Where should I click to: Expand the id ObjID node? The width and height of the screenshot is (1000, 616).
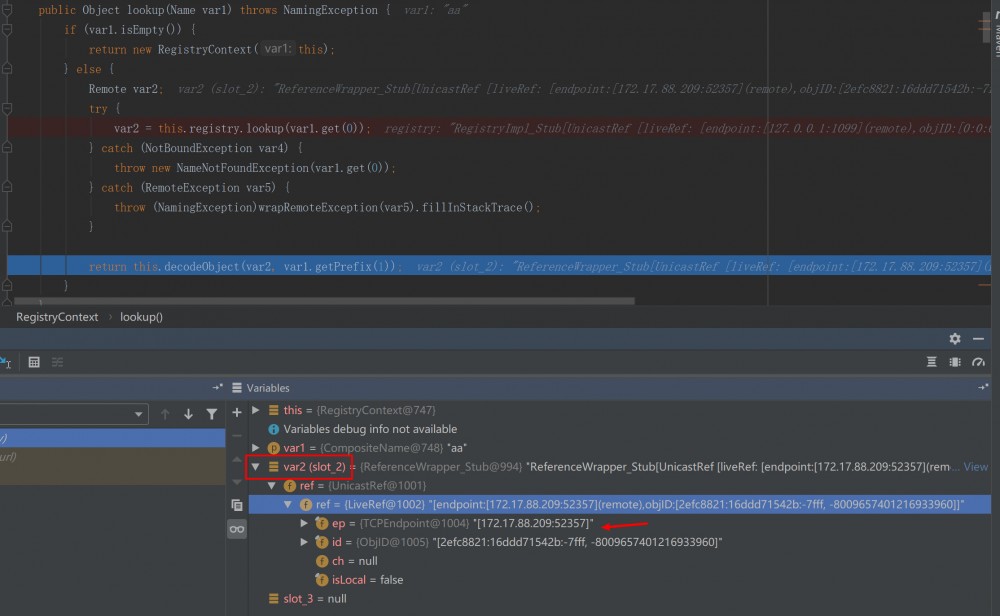coord(304,542)
